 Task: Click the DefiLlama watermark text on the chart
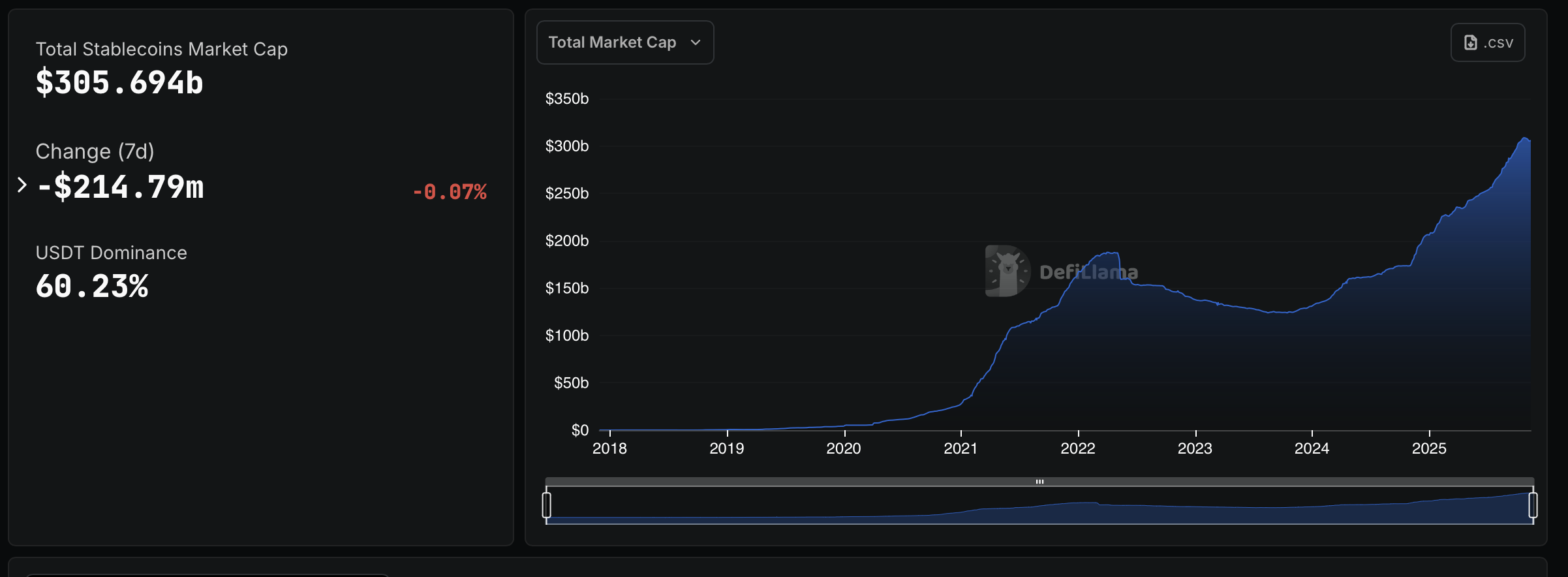pos(1088,272)
